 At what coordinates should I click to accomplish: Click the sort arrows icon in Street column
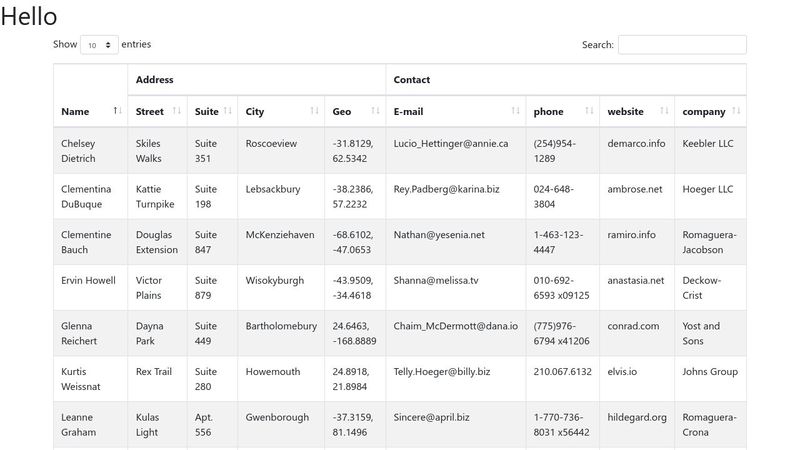(177, 111)
